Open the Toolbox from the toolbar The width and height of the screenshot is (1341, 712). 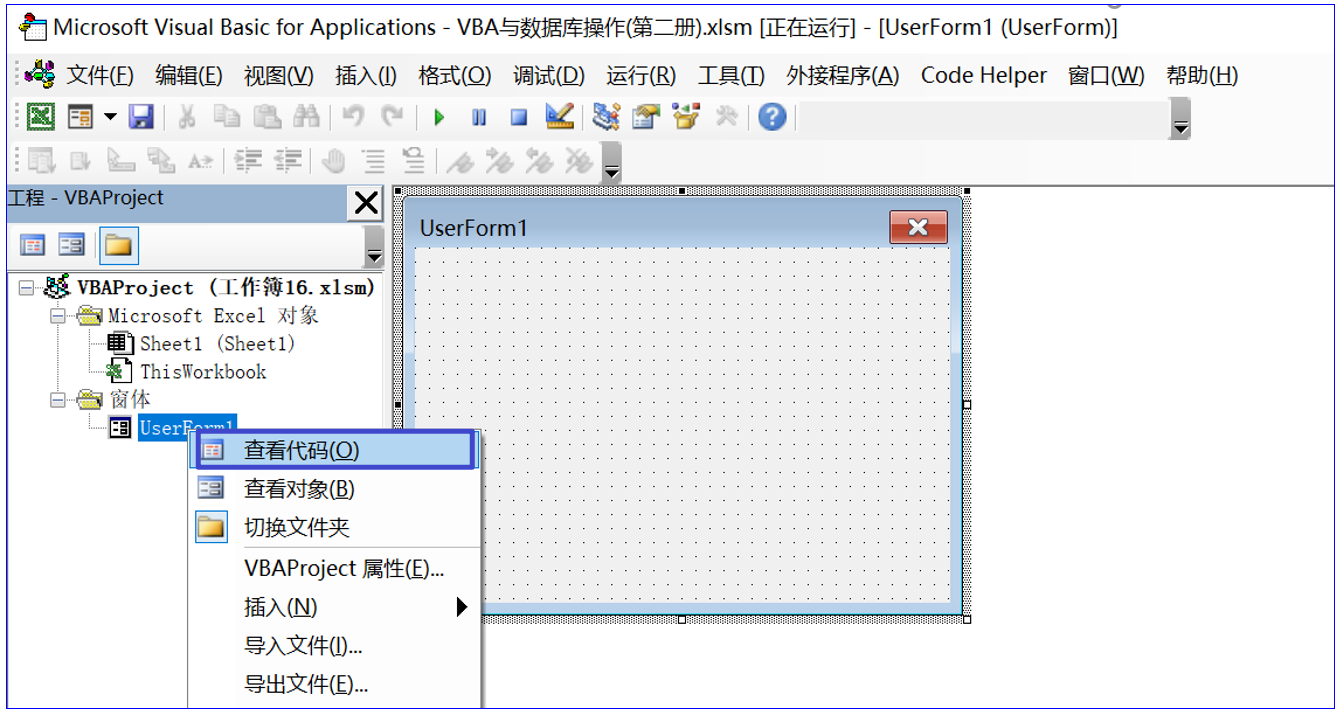[x=685, y=117]
